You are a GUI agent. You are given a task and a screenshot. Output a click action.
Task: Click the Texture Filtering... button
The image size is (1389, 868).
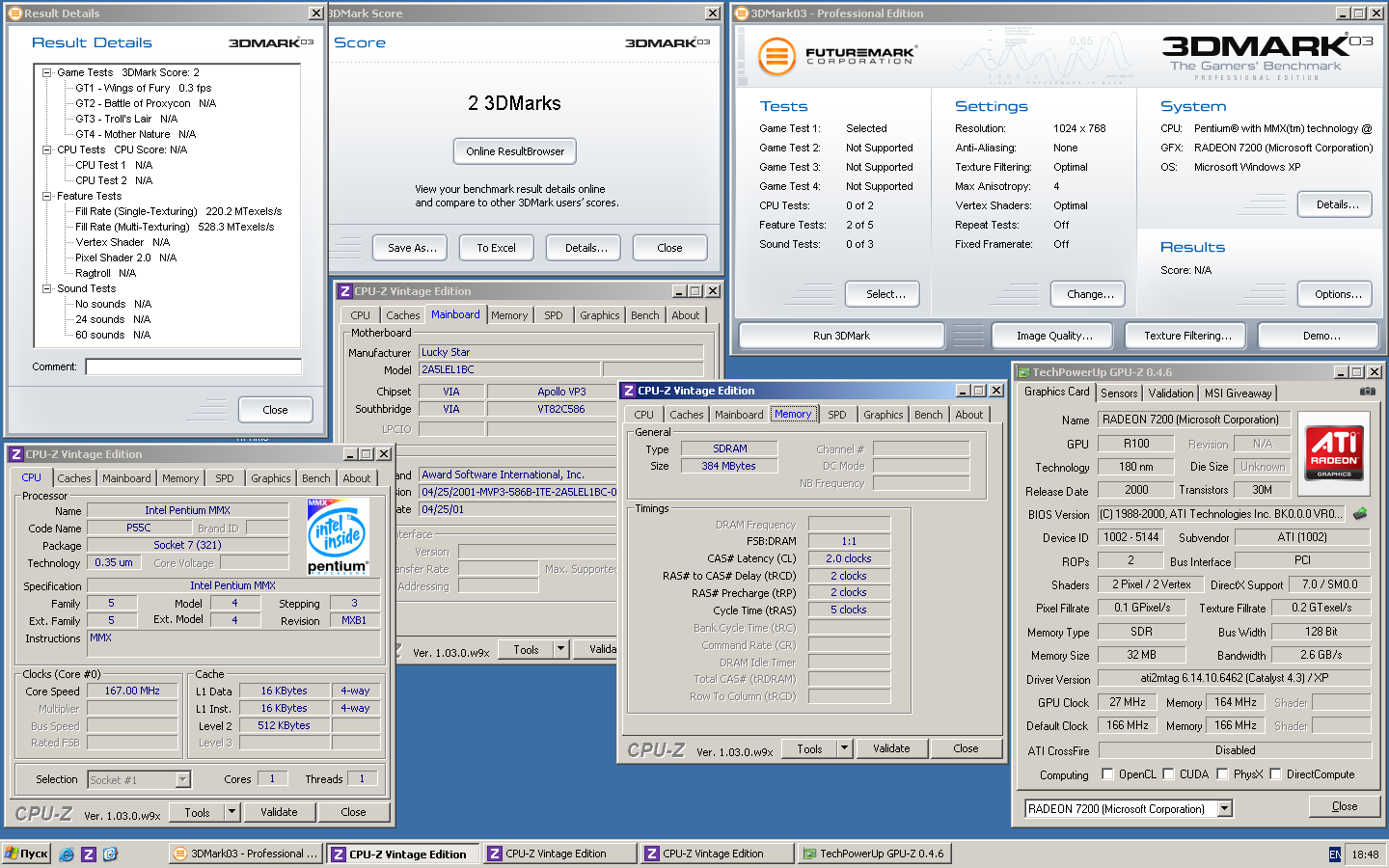point(1187,336)
